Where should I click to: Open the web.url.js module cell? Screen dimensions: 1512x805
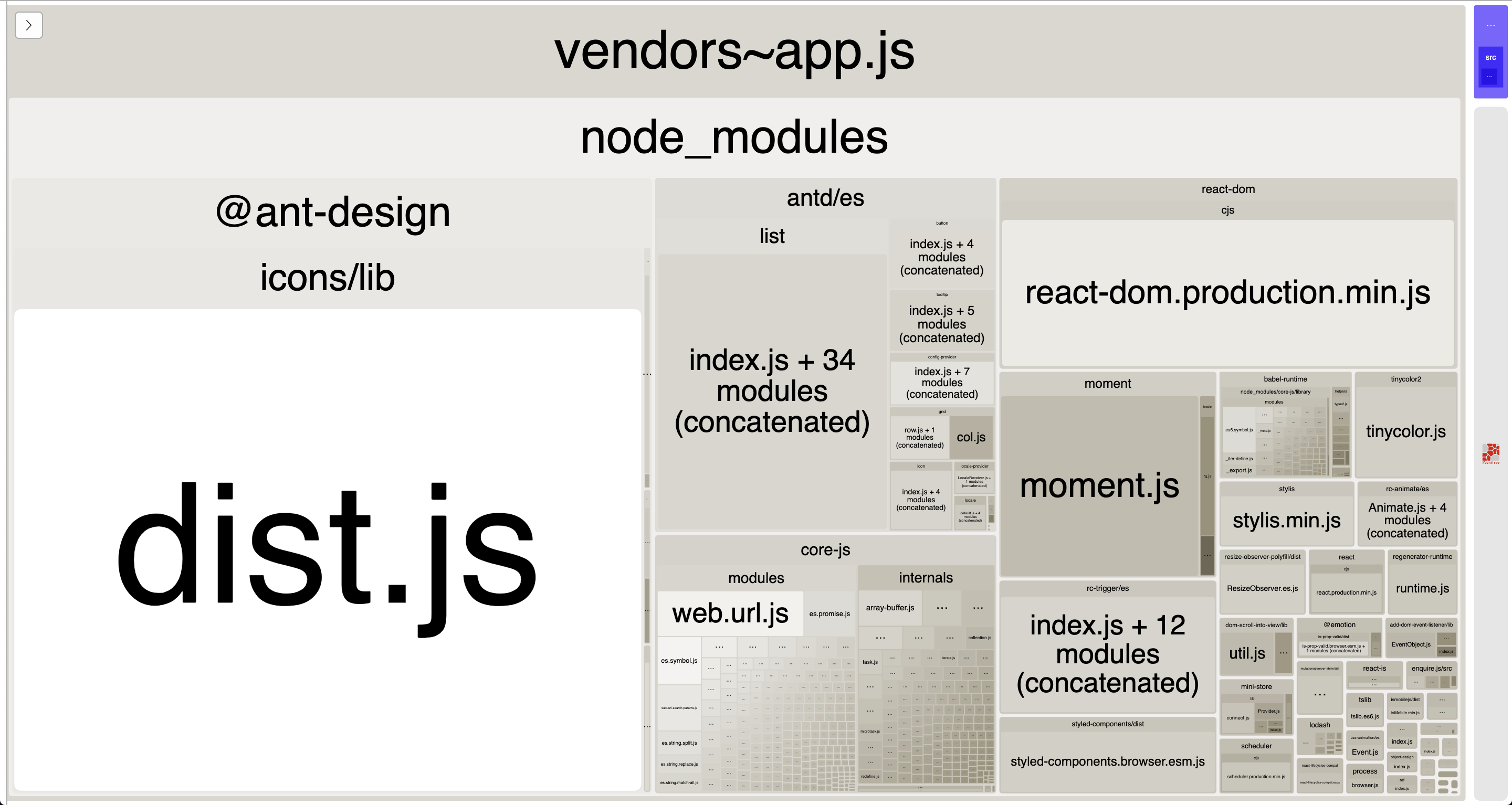coord(730,613)
